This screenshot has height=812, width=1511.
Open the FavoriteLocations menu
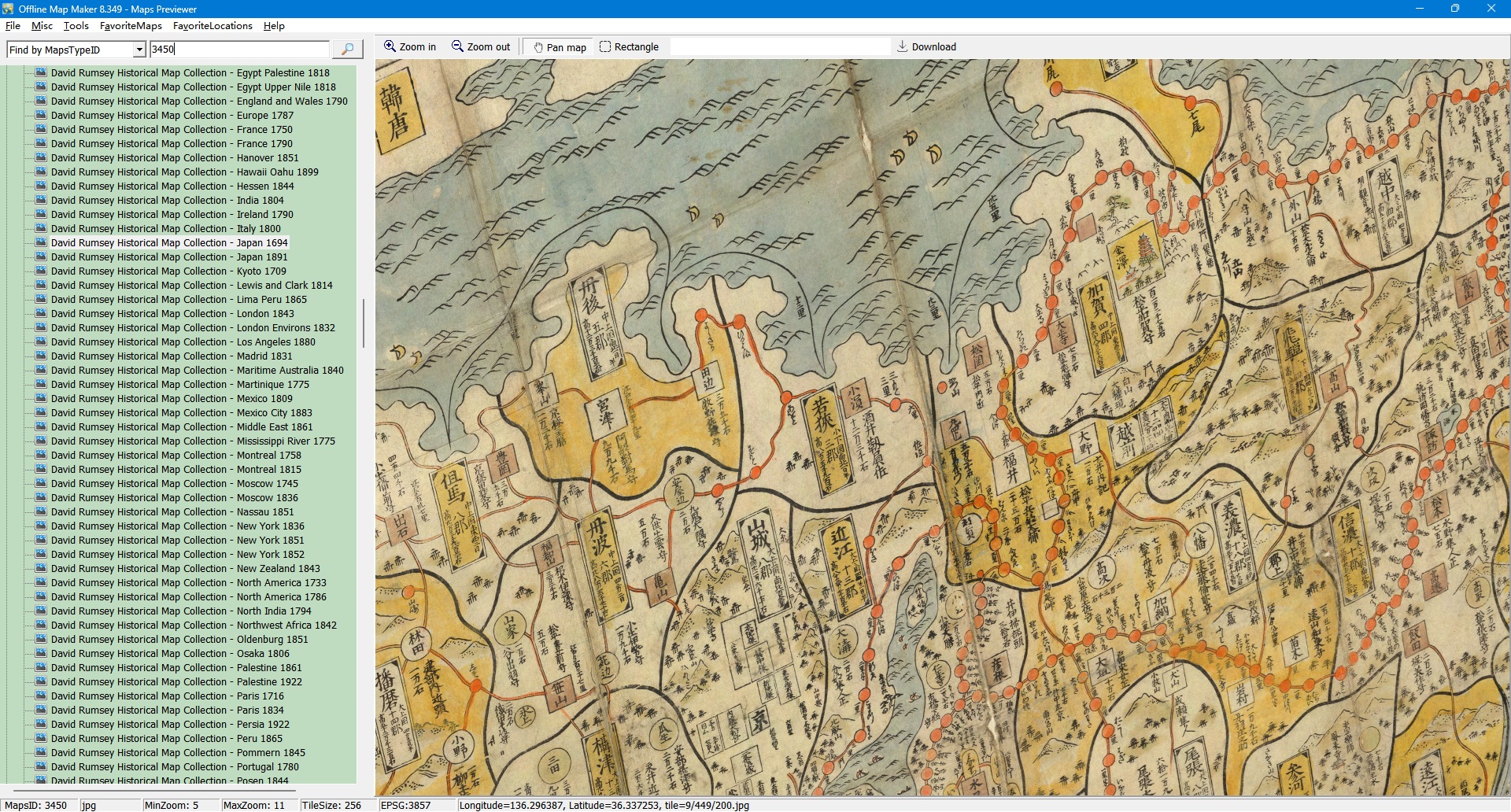pyautogui.click(x=212, y=26)
